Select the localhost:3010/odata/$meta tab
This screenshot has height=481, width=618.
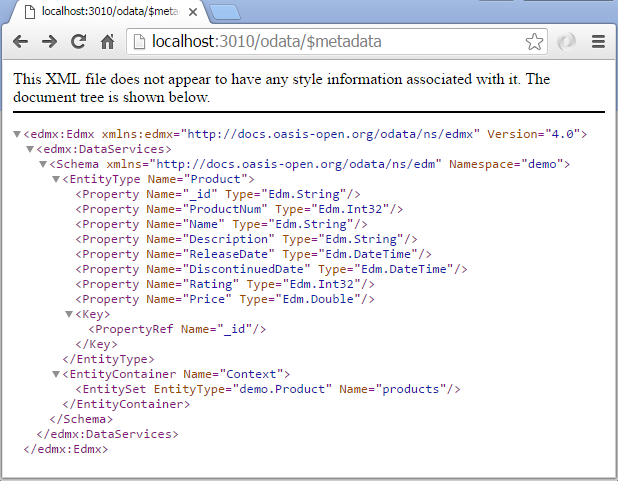tap(108, 12)
